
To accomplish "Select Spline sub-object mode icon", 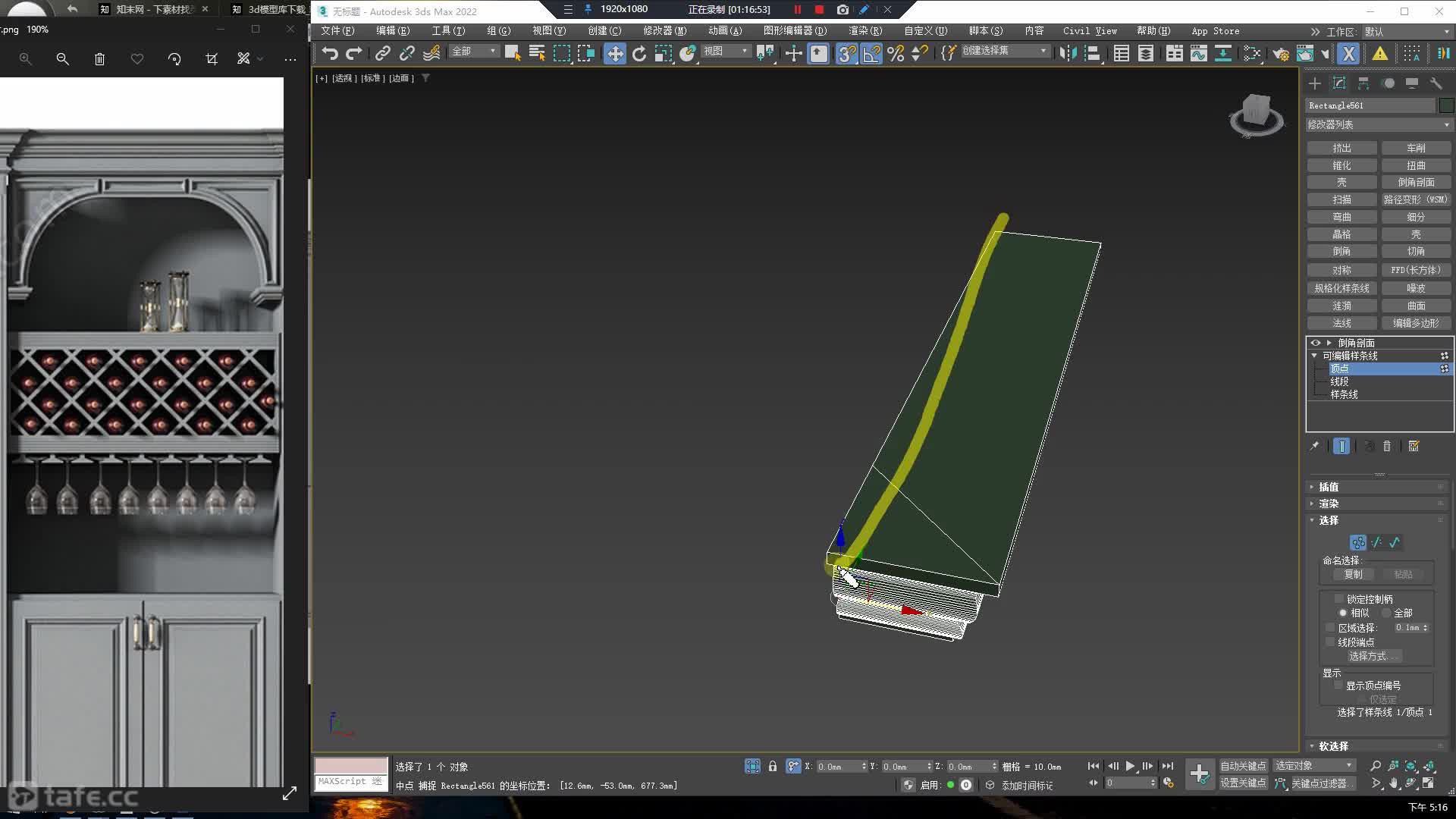I will tap(1395, 542).
